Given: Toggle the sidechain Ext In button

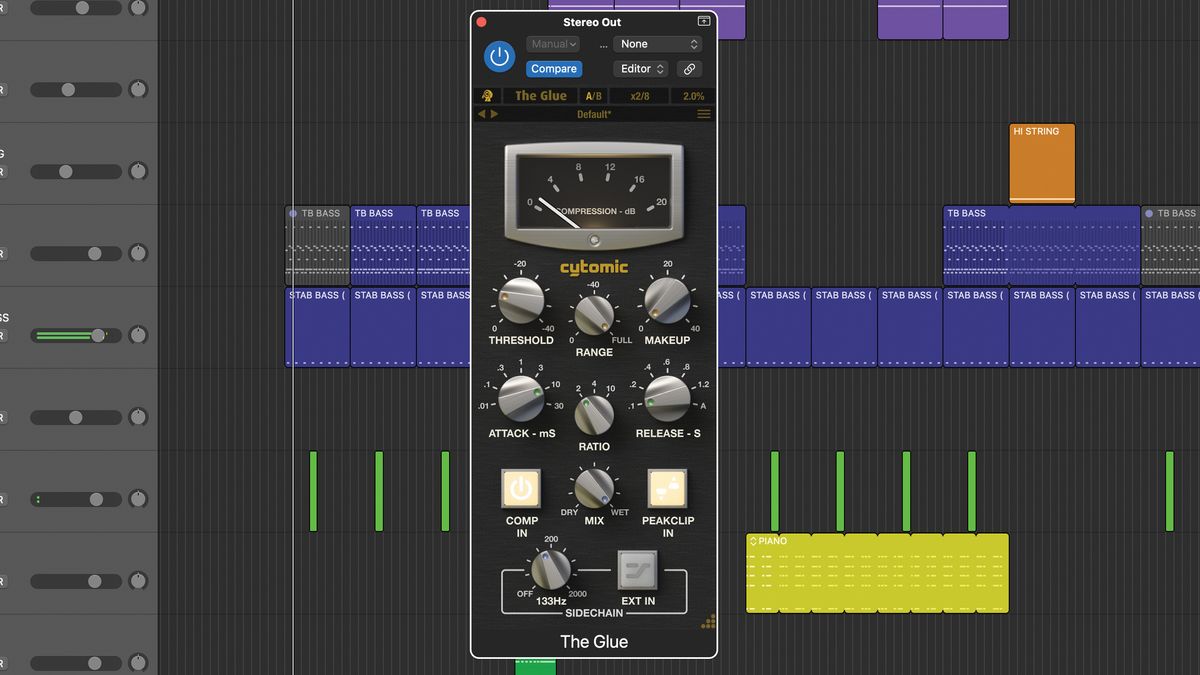Looking at the screenshot, I should click(x=637, y=570).
